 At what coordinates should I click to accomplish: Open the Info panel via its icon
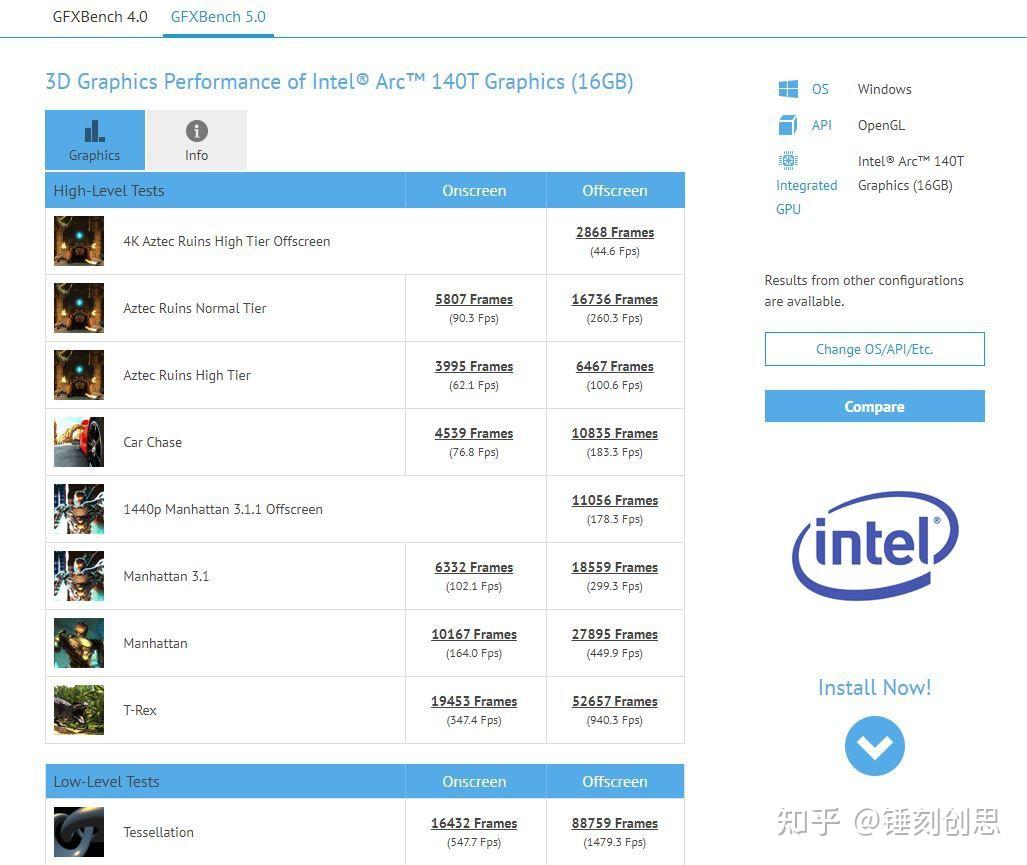pyautogui.click(x=196, y=130)
